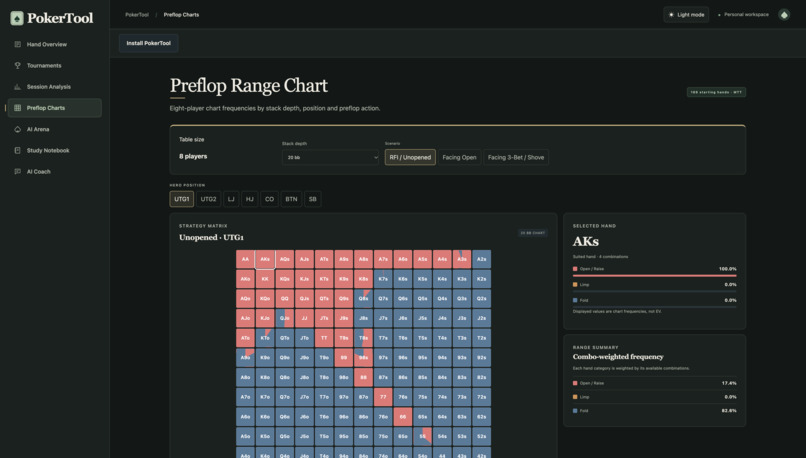Click the Open / Raise frequency bar for AKs
This screenshot has width=806, height=458.
coord(654,276)
